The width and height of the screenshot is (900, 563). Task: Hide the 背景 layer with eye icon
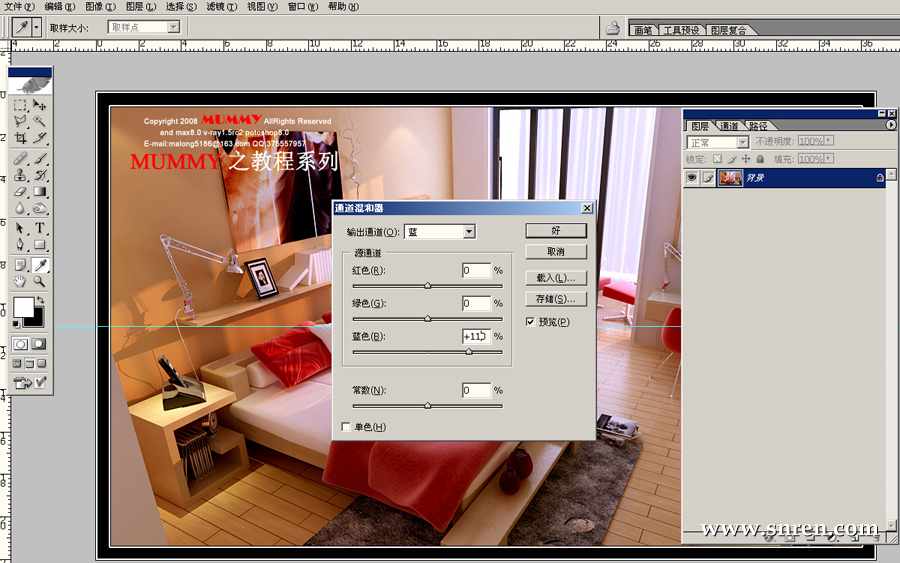point(692,178)
